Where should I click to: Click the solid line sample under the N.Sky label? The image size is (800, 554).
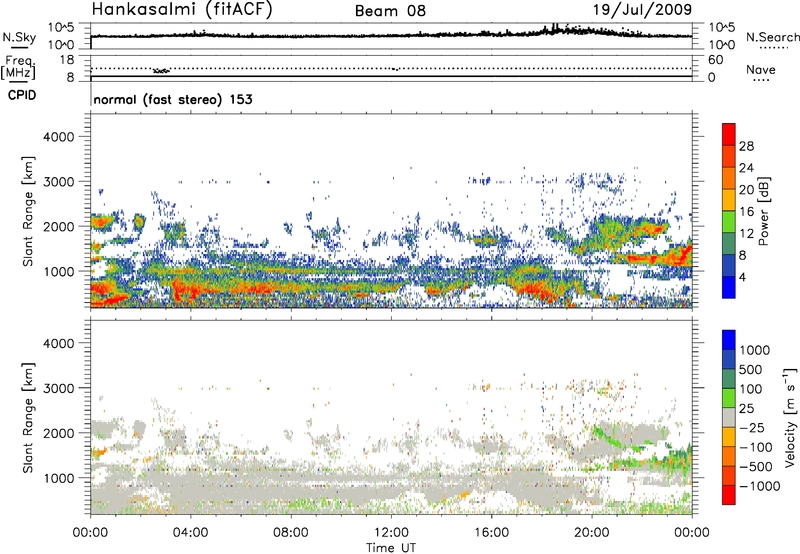point(19,47)
